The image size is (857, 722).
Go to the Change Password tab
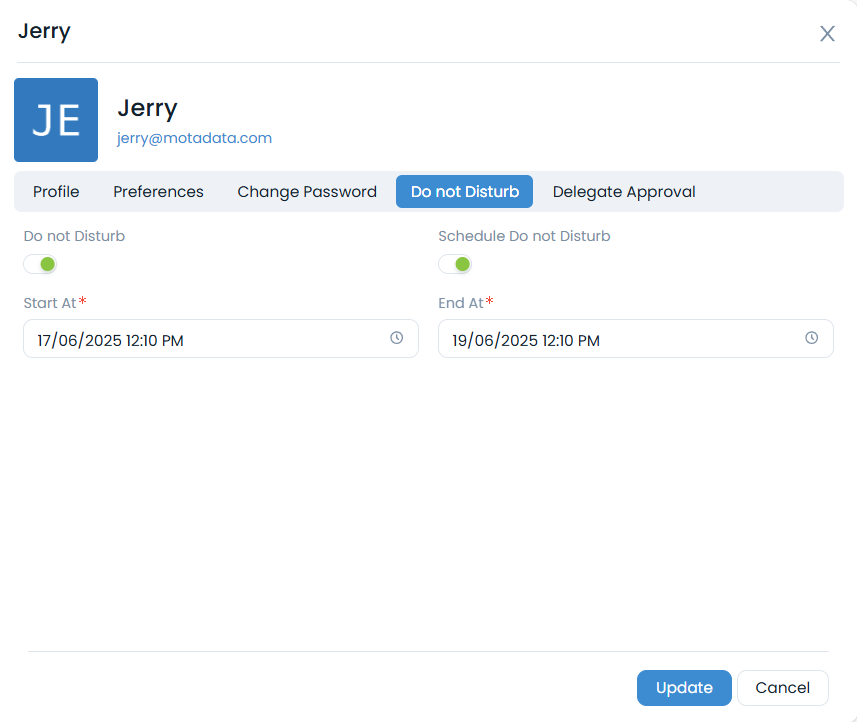(307, 192)
